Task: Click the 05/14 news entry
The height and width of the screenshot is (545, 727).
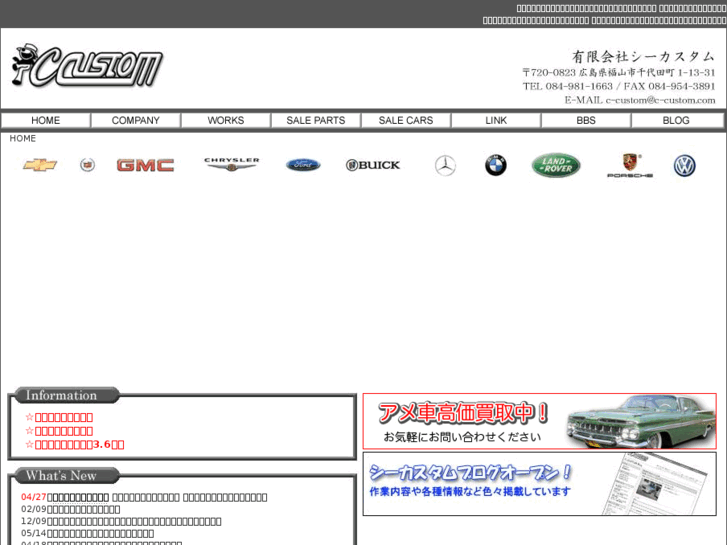Action: (87, 533)
